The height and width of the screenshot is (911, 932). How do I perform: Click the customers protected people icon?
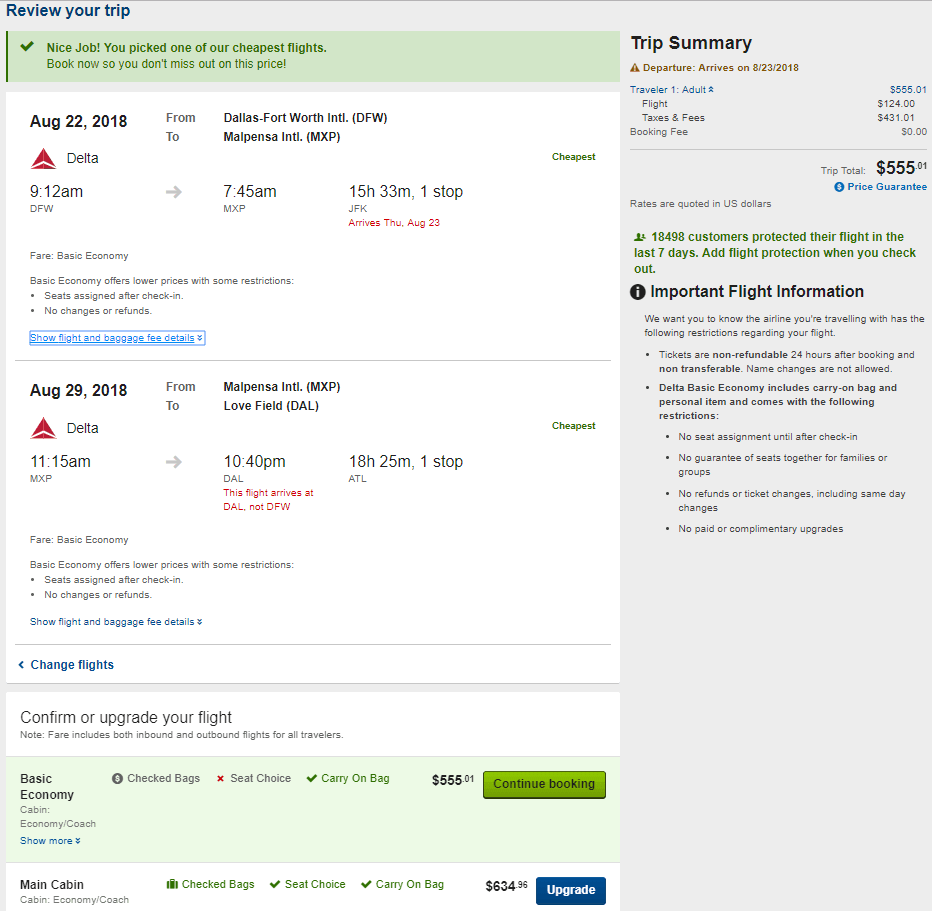pyautogui.click(x=640, y=237)
